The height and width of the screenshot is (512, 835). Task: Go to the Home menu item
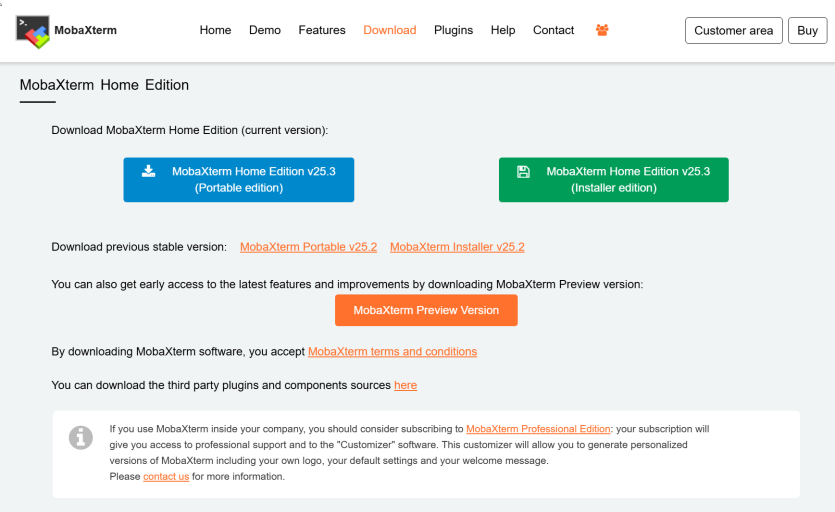pos(215,30)
